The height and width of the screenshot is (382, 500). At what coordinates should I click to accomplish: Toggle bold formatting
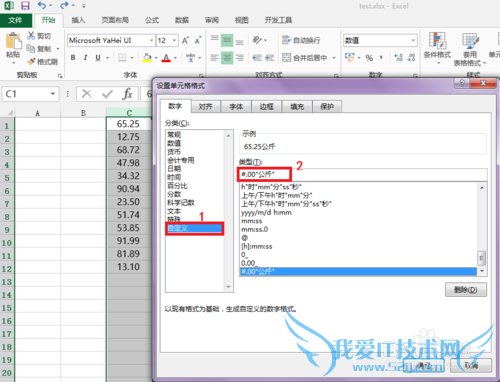(73, 58)
